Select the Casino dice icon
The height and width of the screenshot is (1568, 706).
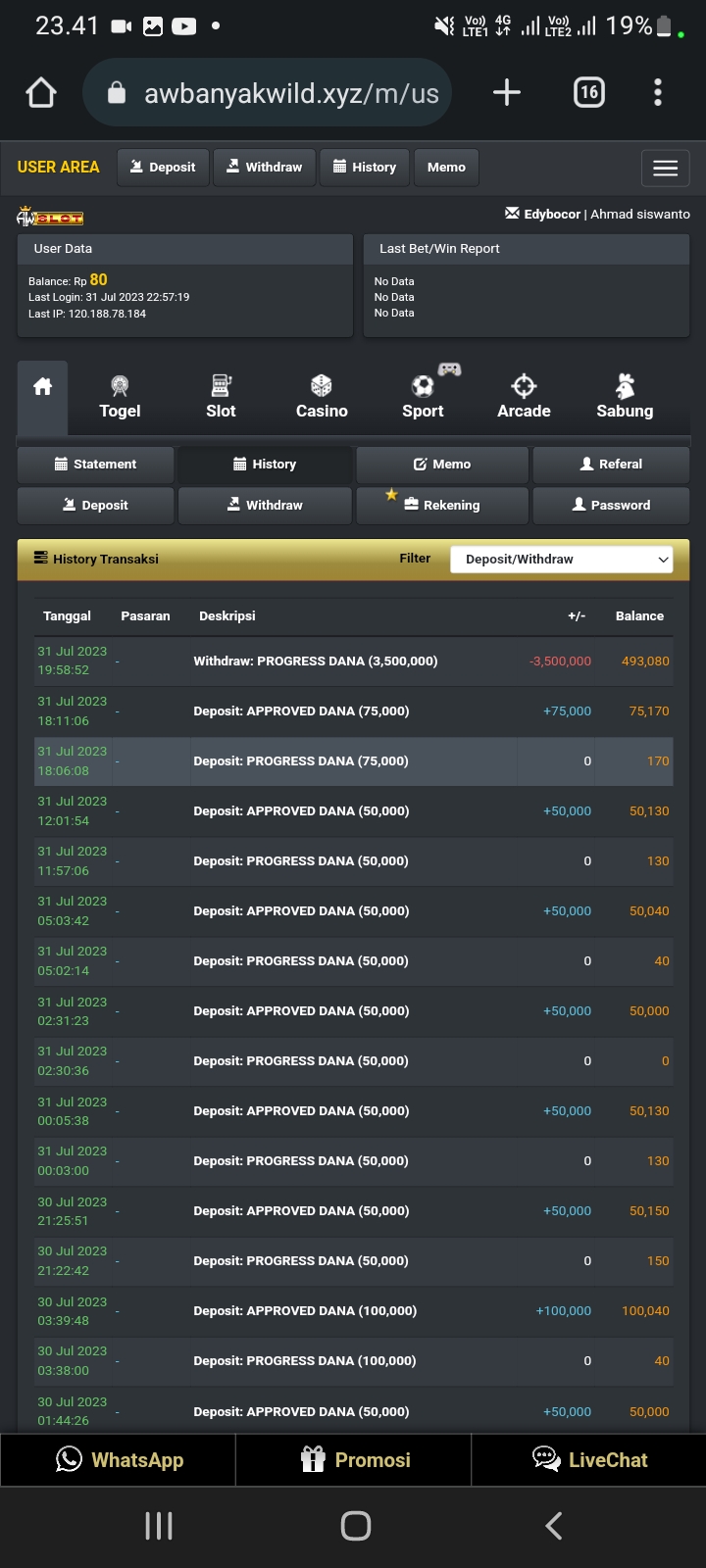(x=322, y=386)
